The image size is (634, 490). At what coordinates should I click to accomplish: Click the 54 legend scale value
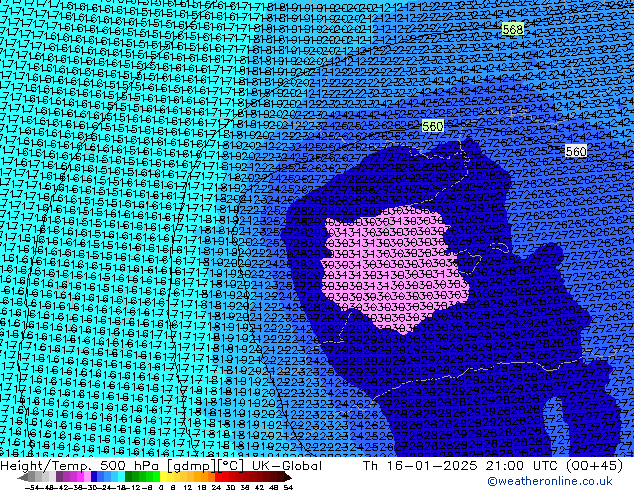tap(288, 487)
